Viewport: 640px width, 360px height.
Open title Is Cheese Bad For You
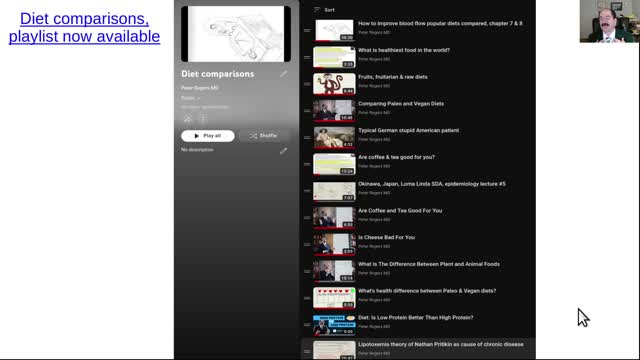click(x=387, y=237)
